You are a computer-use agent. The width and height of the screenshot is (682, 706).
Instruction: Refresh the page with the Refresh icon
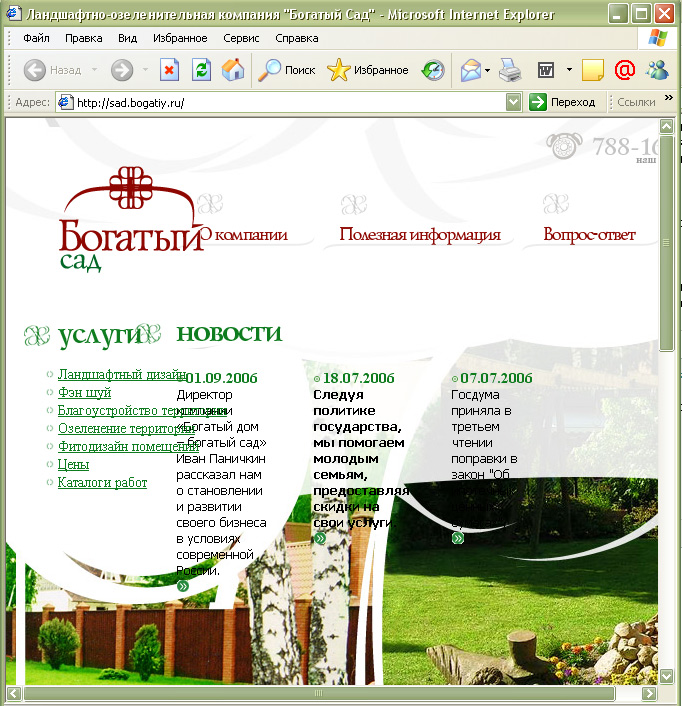pos(201,70)
